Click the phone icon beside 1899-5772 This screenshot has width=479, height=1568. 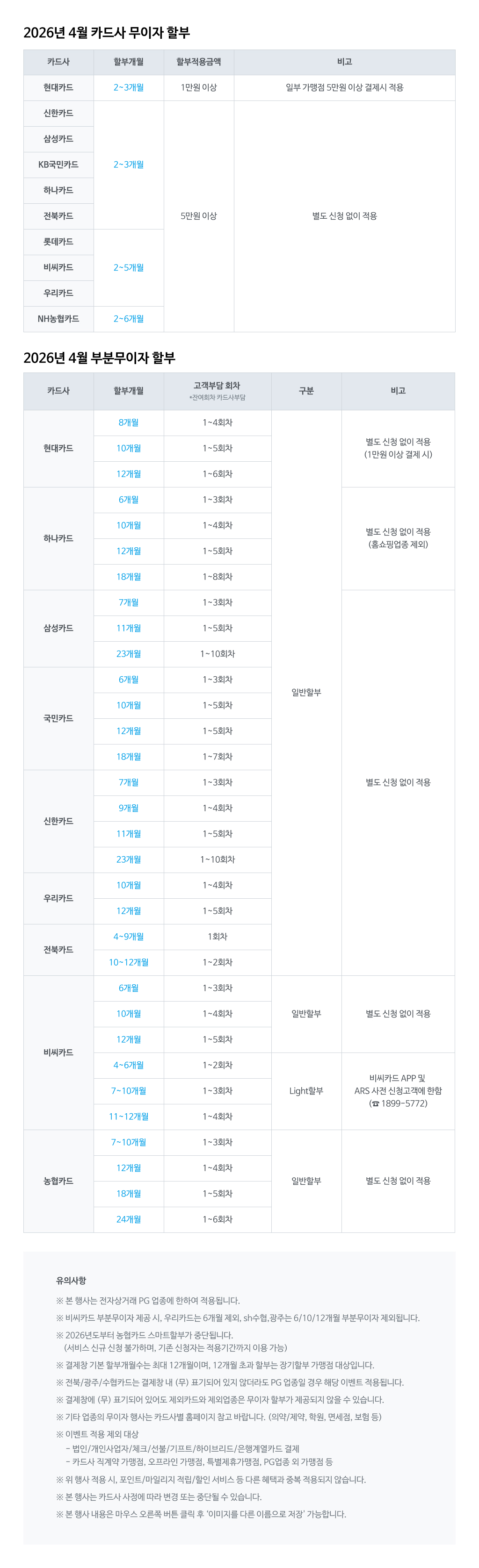(376, 1103)
